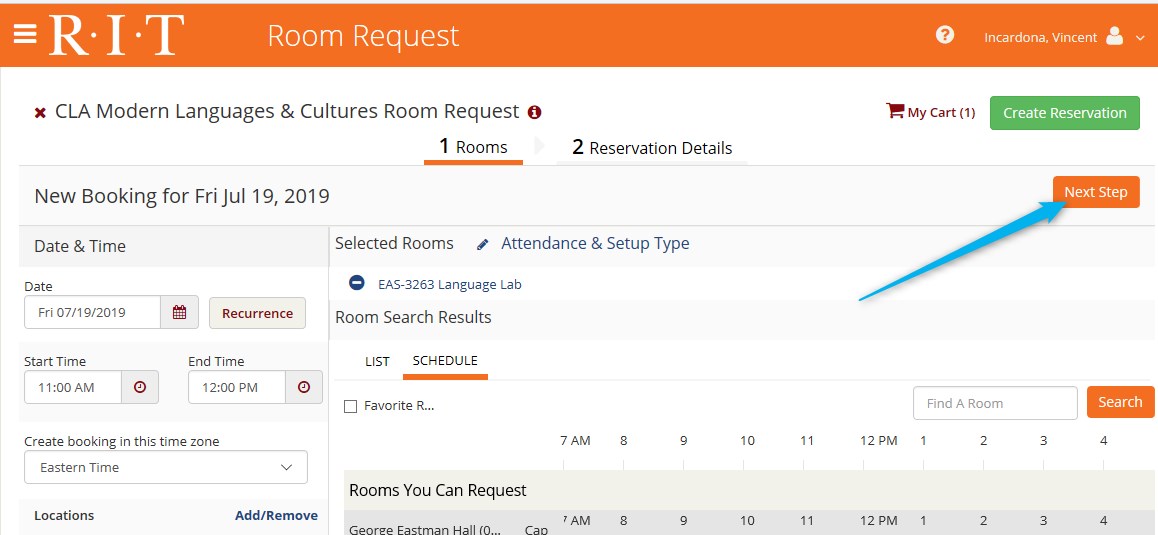Open the Start Time clock picker
The width and height of the screenshot is (1158, 535).
click(140, 387)
